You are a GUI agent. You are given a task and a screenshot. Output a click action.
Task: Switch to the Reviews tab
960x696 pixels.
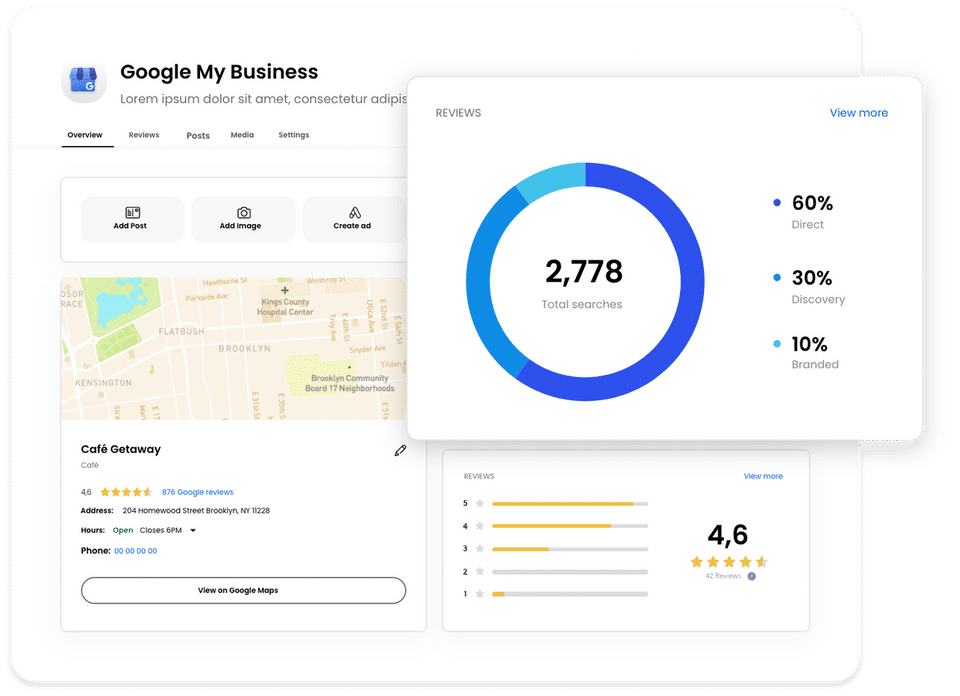click(x=144, y=135)
